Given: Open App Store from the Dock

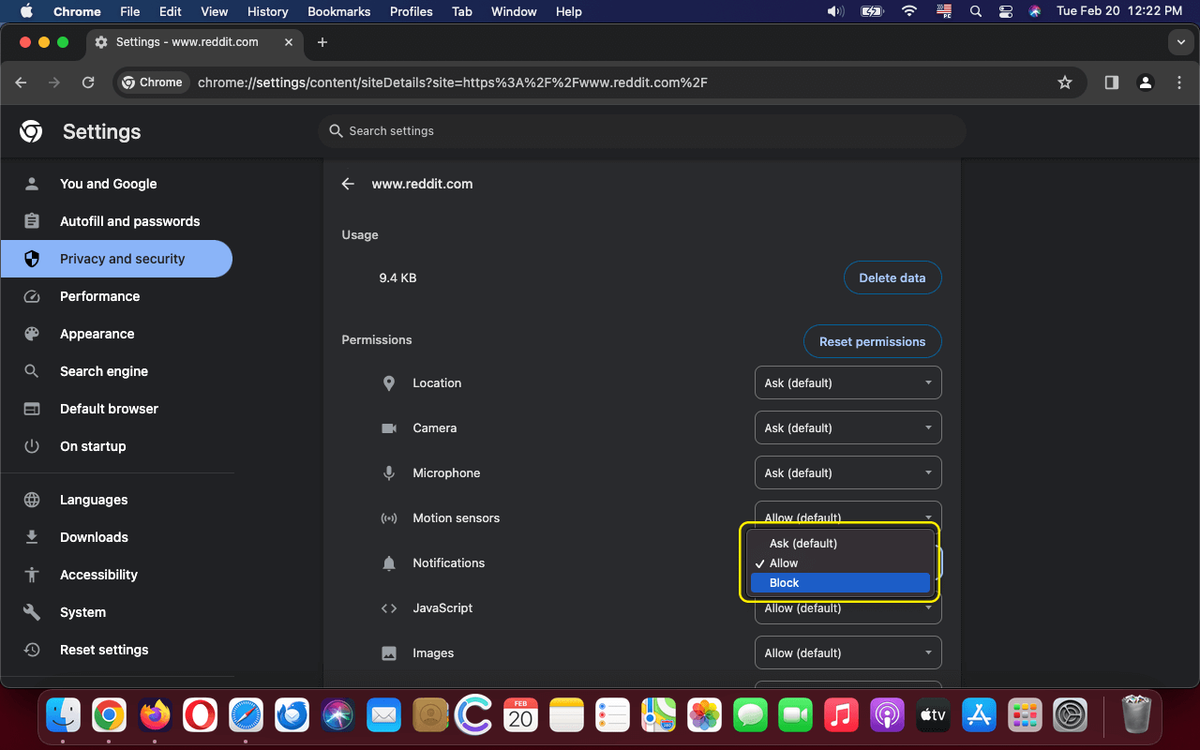Looking at the screenshot, I should (x=978, y=715).
